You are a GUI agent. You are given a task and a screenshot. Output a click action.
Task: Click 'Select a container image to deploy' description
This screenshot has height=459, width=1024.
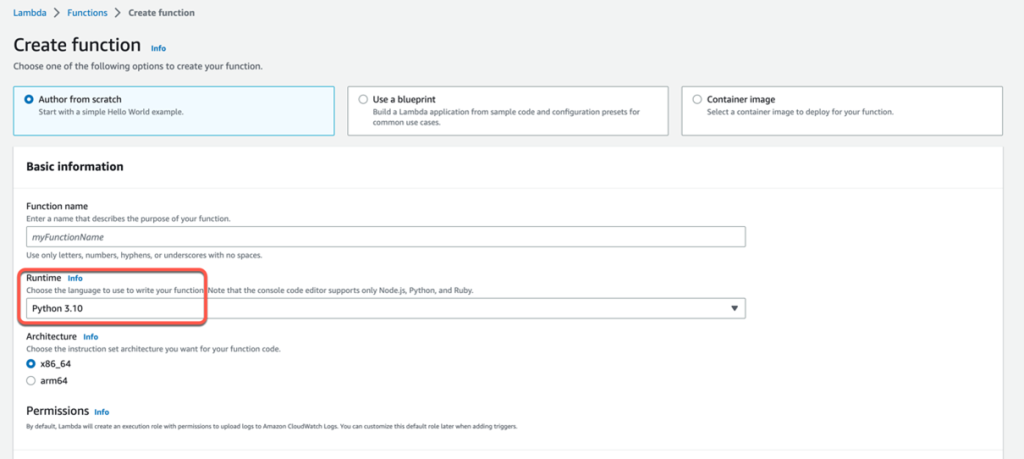800,112
